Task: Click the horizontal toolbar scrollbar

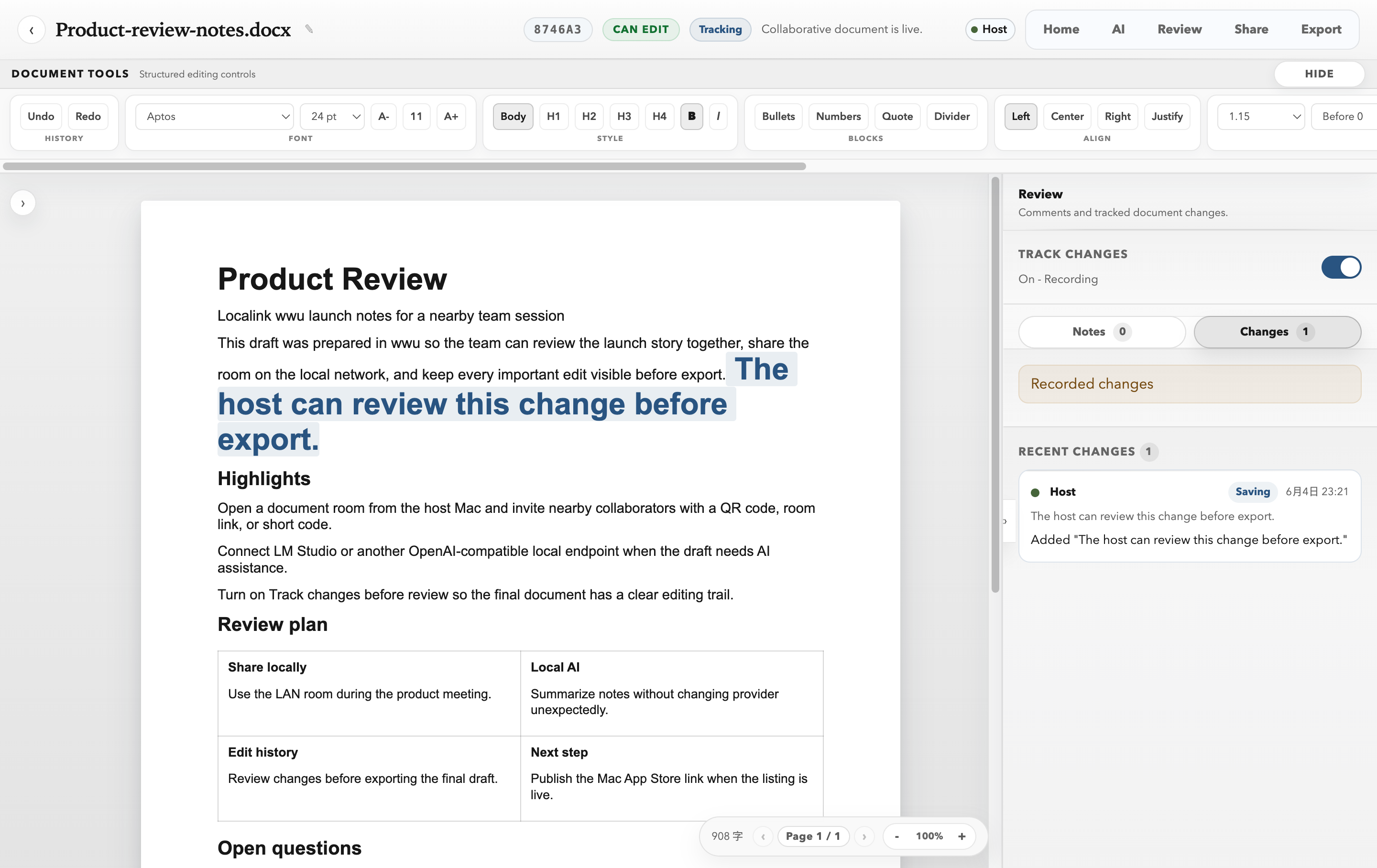Action: 404,166
